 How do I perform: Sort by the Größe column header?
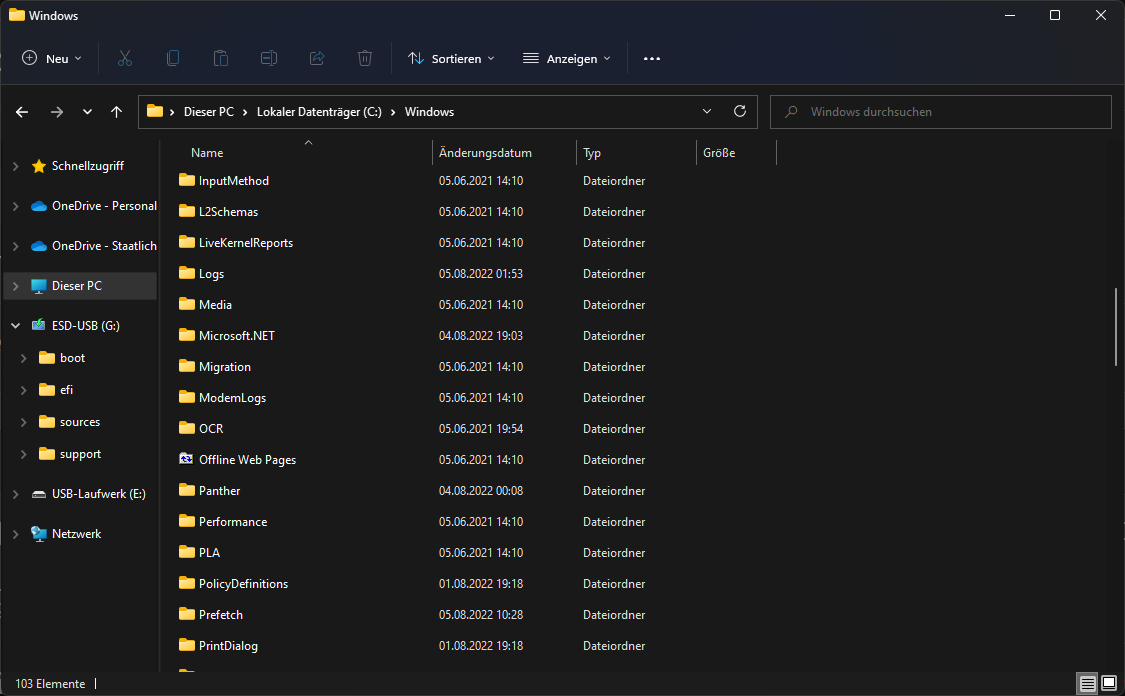tap(719, 153)
